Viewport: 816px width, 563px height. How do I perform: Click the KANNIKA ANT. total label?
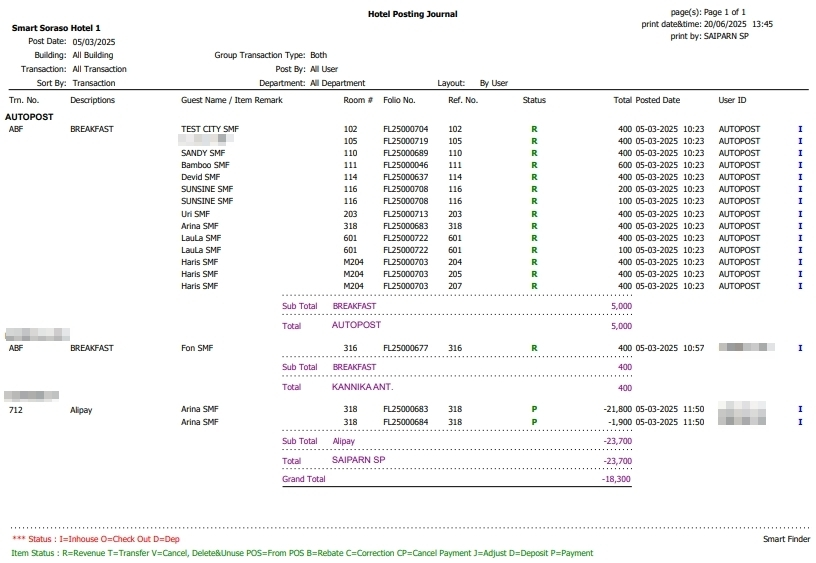[362, 387]
